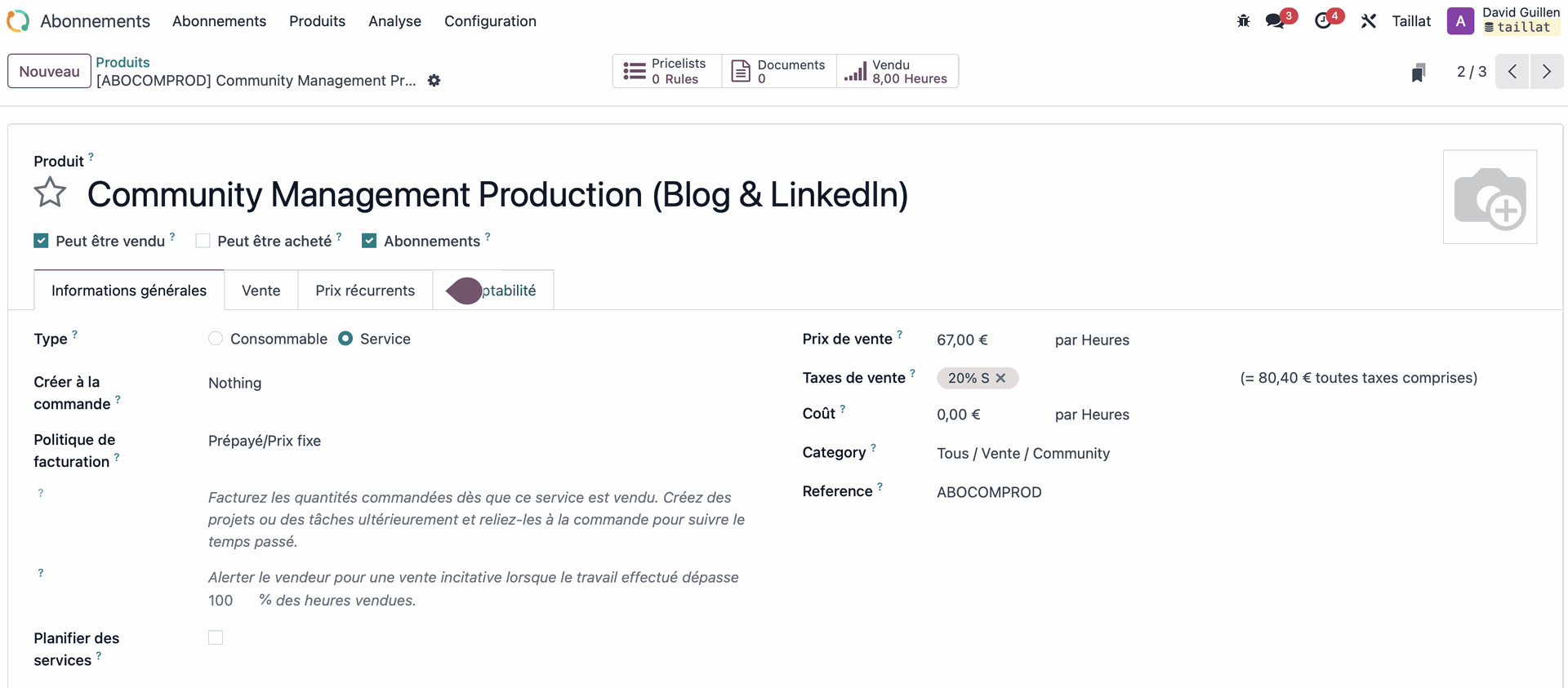The width and height of the screenshot is (1568, 688).
Task: Mark product as favorite with star icon
Action: coord(50,193)
